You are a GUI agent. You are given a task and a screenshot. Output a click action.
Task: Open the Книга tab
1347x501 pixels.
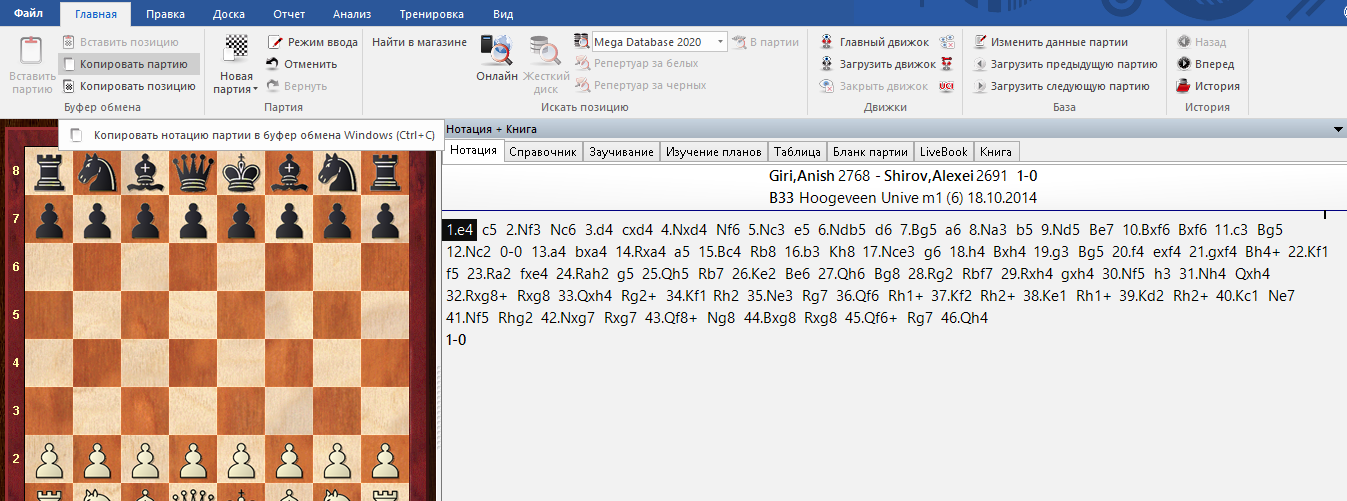tap(995, 152)
